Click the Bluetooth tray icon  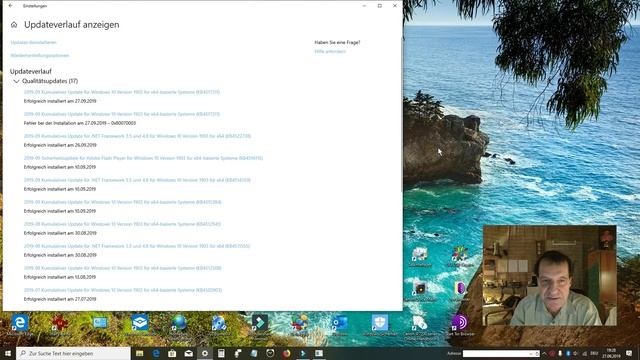pyautogui.click(x=568, y=353)
